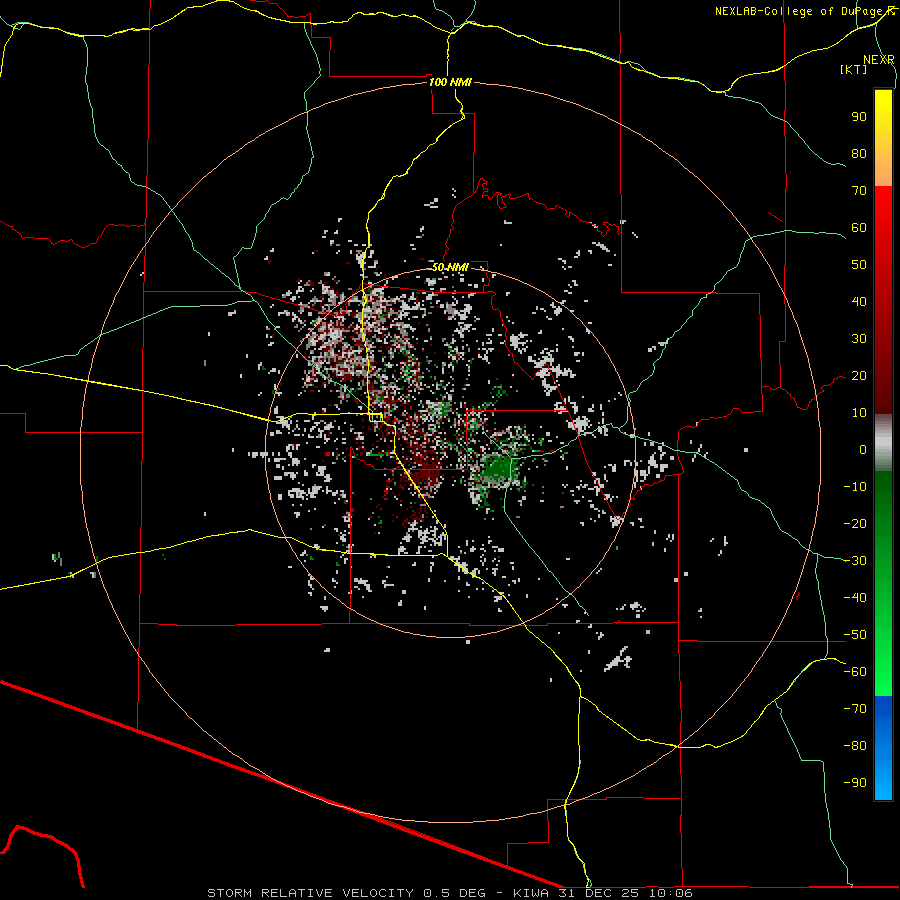
Task: Click the 20 value on velocity scale
Action: (859, 375)
